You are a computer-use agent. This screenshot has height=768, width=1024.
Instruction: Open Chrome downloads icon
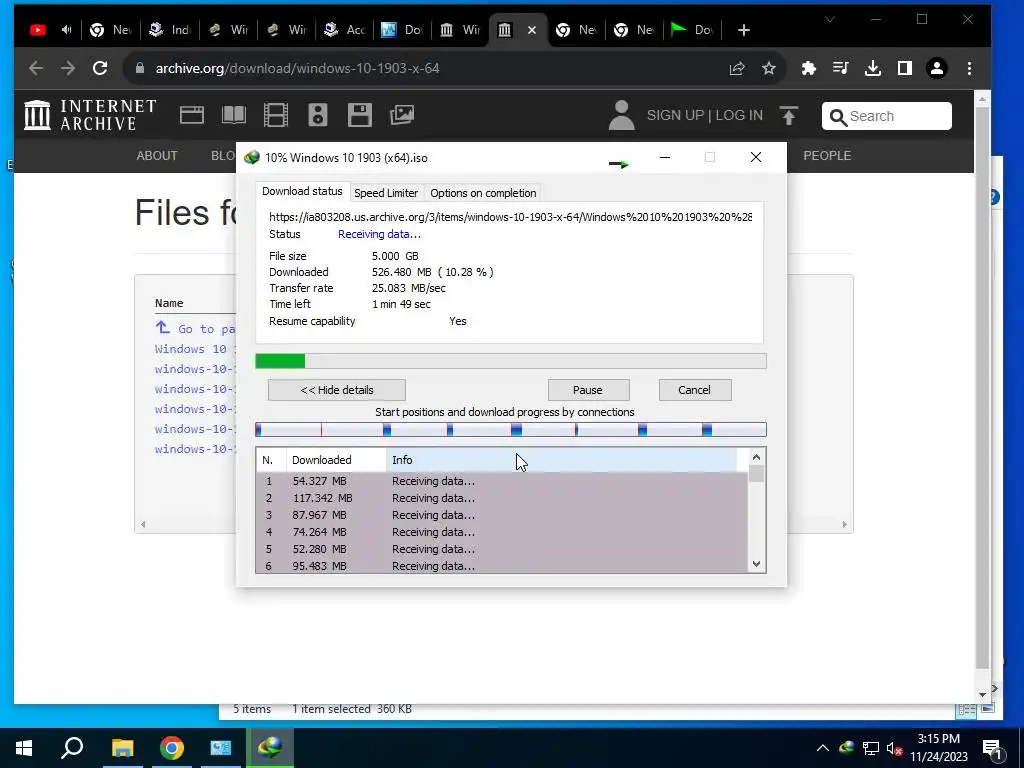click(x=872, y=68)
